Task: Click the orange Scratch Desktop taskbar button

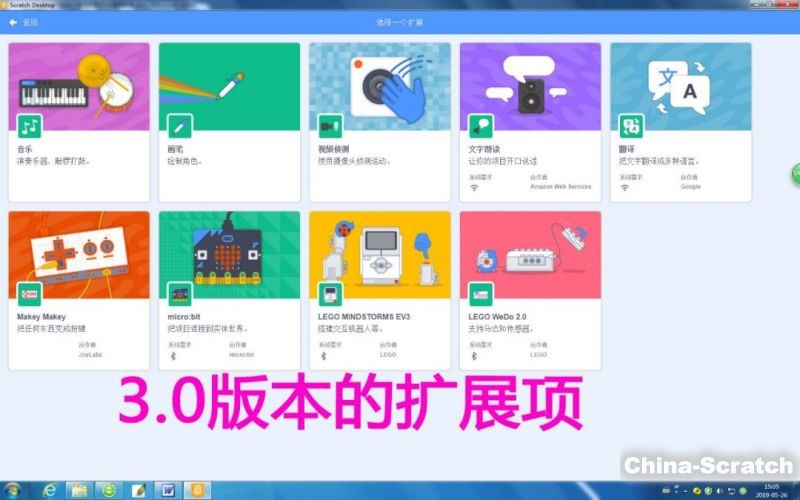Action: [197, 491]
